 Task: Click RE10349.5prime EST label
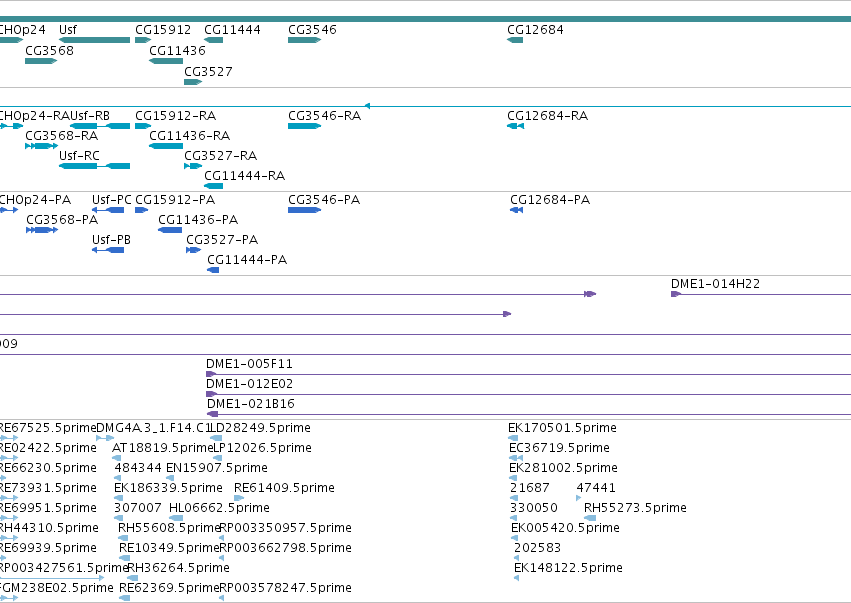(169, 548)
